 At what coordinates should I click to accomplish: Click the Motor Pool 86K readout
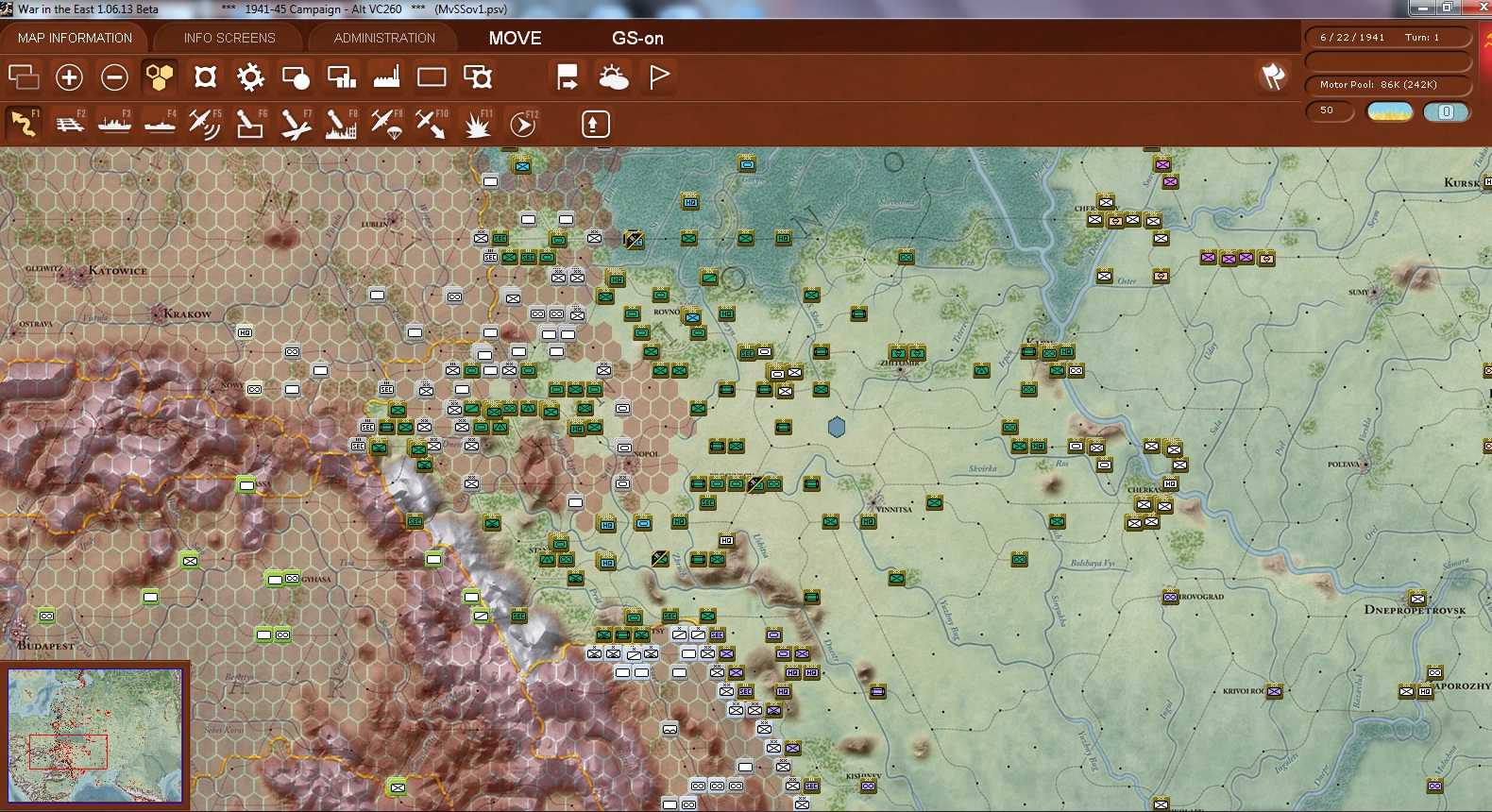[1387, 85]
